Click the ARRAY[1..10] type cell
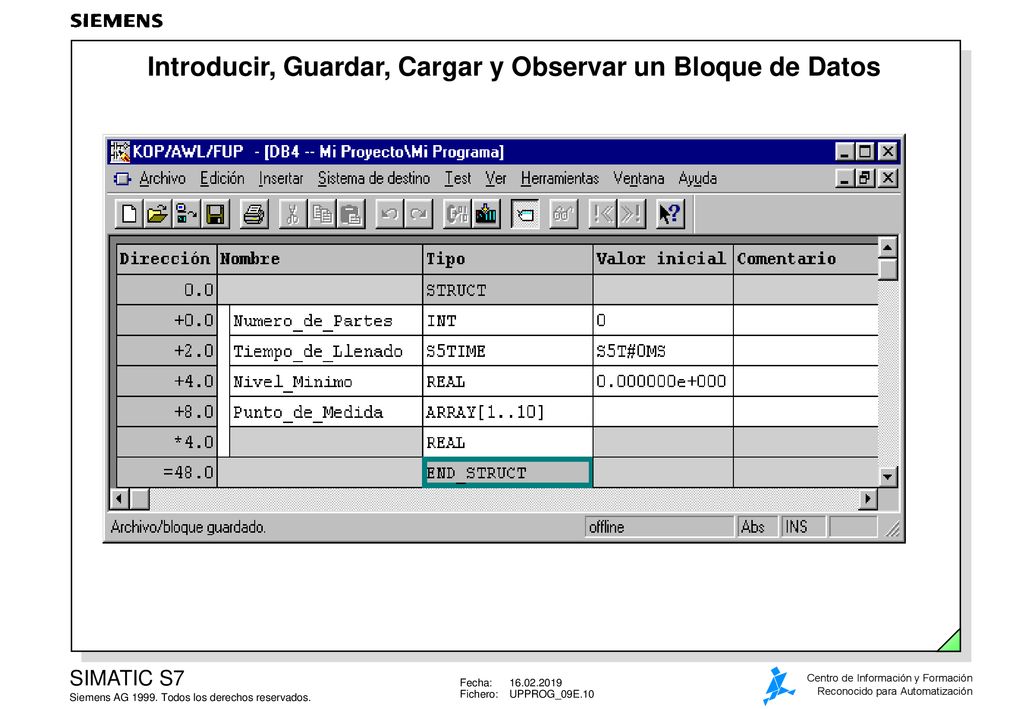 point(507,412)
